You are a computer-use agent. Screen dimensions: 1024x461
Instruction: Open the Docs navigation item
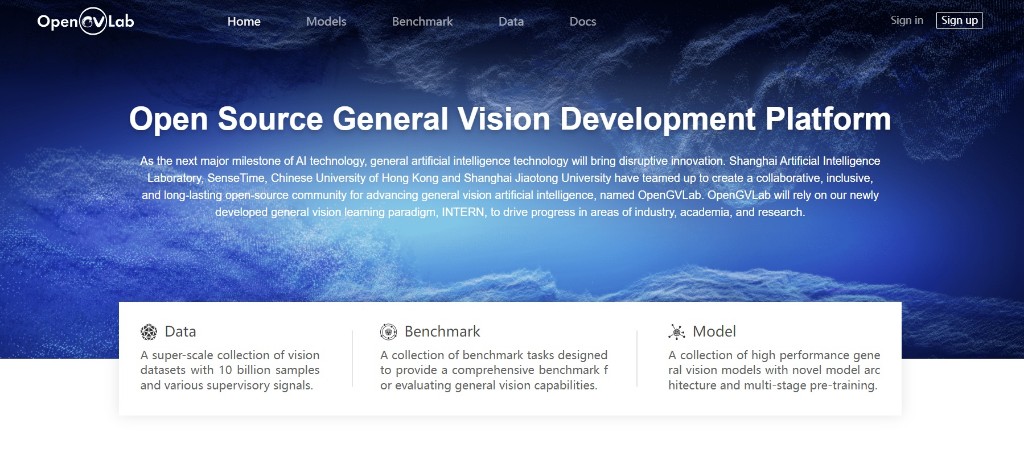583,21
